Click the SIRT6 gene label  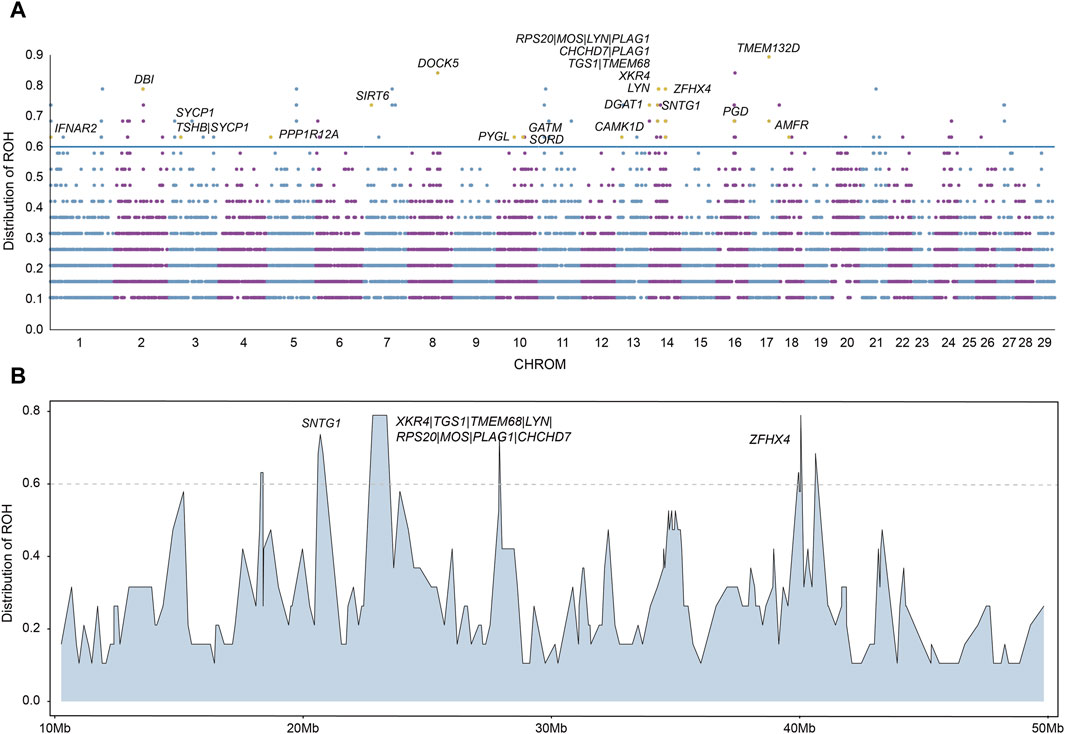[x=372, y=96]
